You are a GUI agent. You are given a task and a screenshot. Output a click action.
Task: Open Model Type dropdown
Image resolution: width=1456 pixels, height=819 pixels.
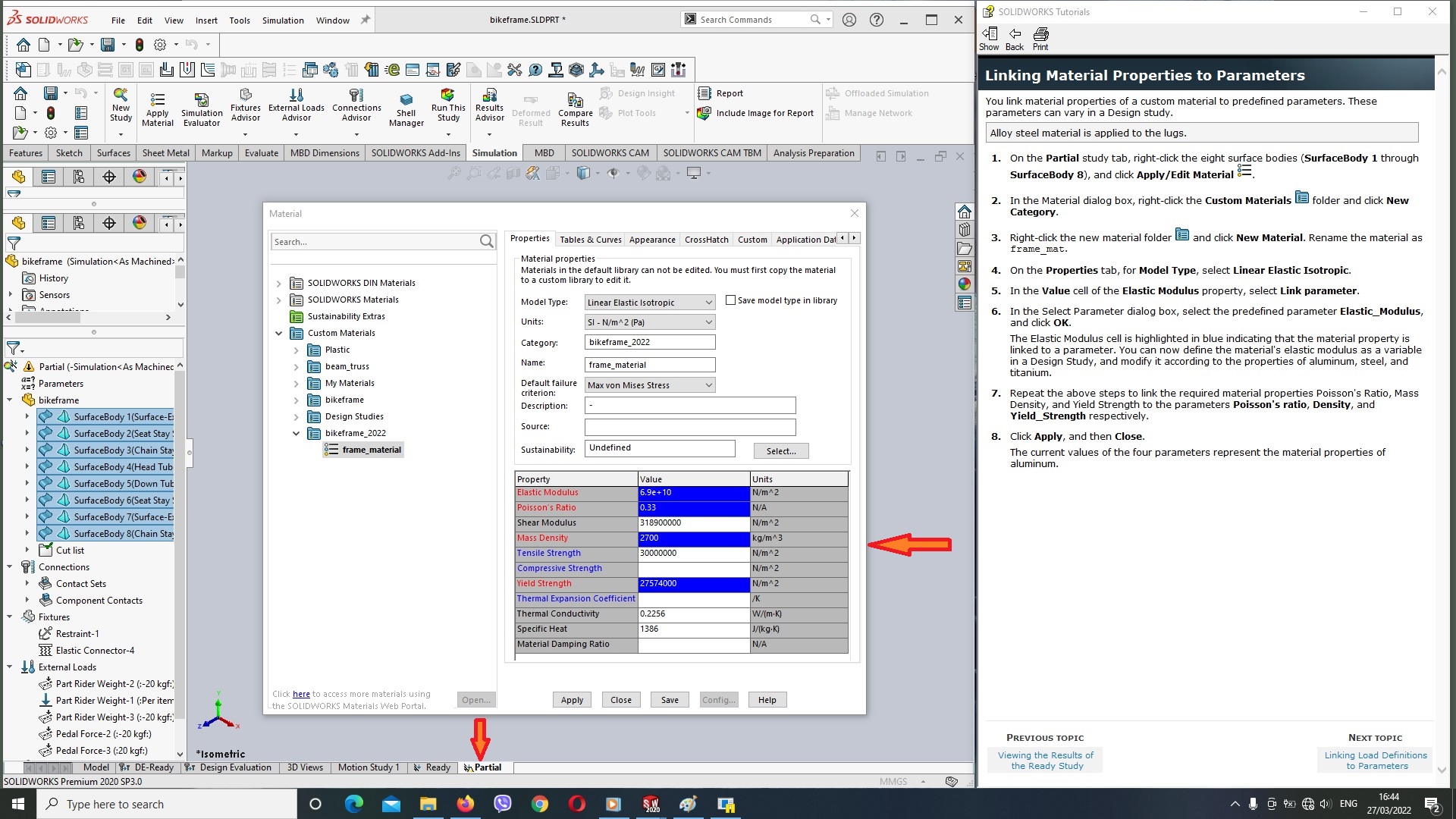(650, 303)
